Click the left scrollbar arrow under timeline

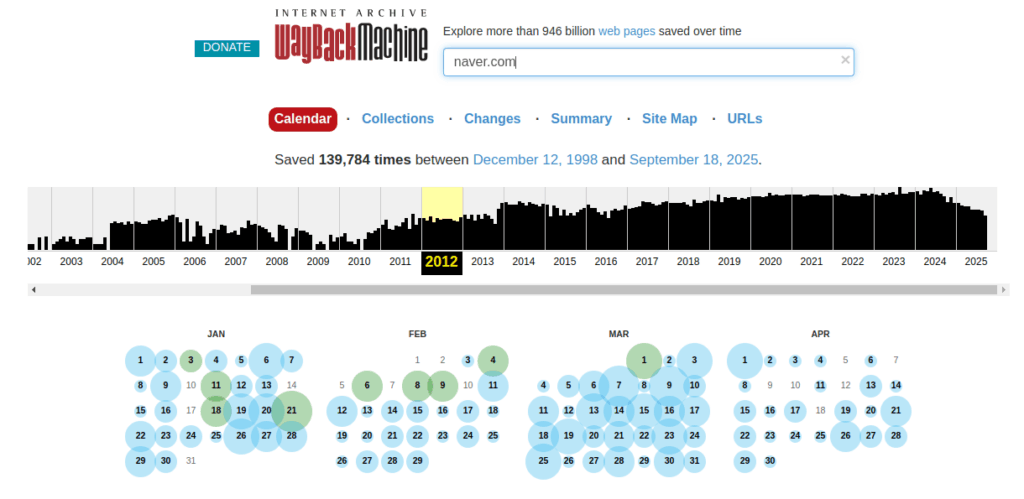pyautogui.click(x=34, y=290)
